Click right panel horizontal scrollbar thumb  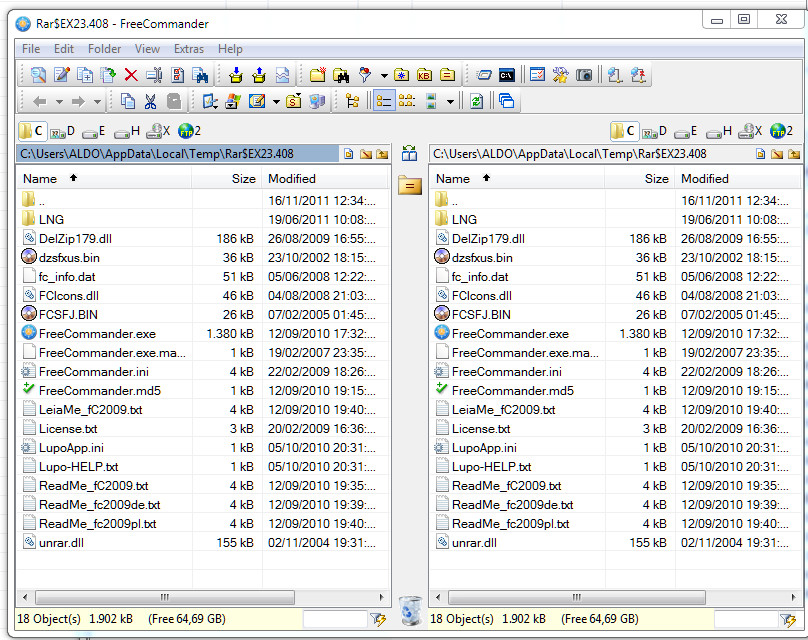coord(577,598)
